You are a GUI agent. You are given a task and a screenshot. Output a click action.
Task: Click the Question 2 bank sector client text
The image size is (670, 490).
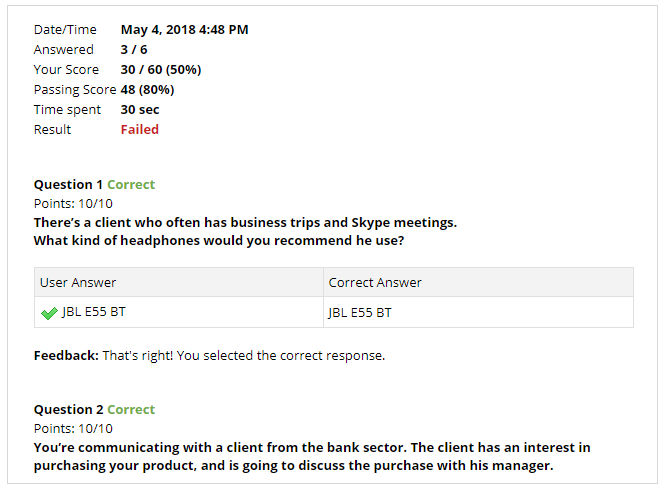tap(311, 457)
